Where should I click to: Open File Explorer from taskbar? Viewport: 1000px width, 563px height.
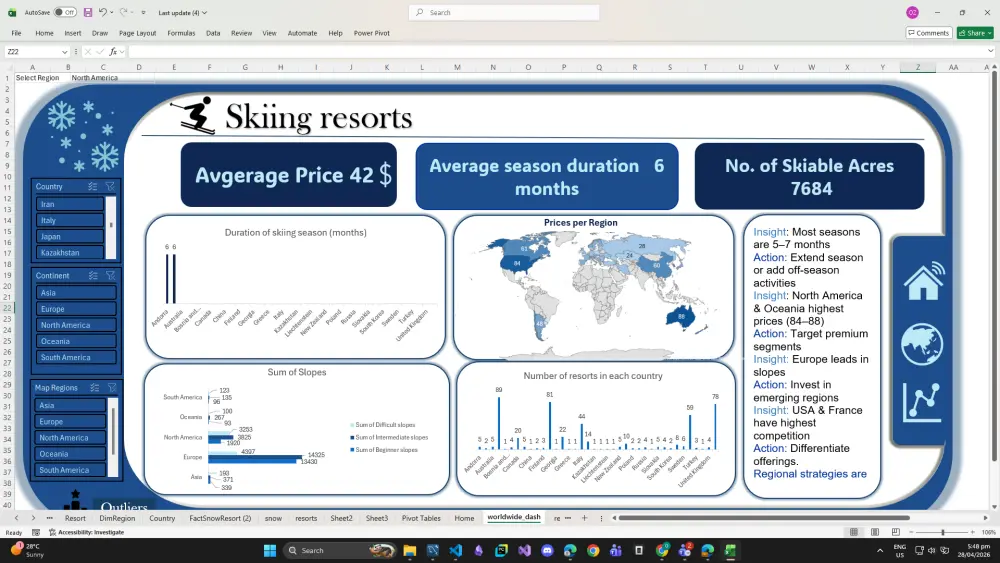click(409, 550)
